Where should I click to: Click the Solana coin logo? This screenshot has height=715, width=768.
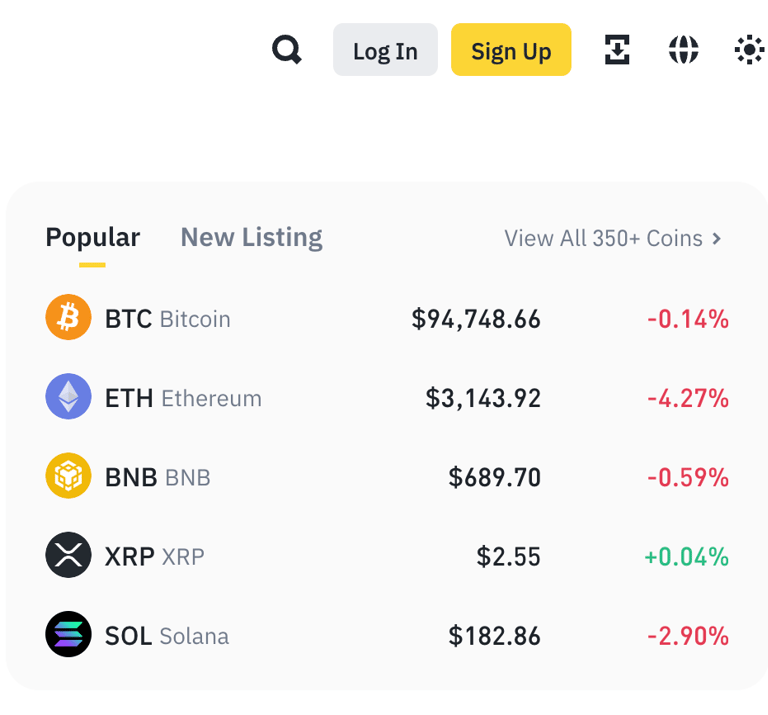coord(68,634)
